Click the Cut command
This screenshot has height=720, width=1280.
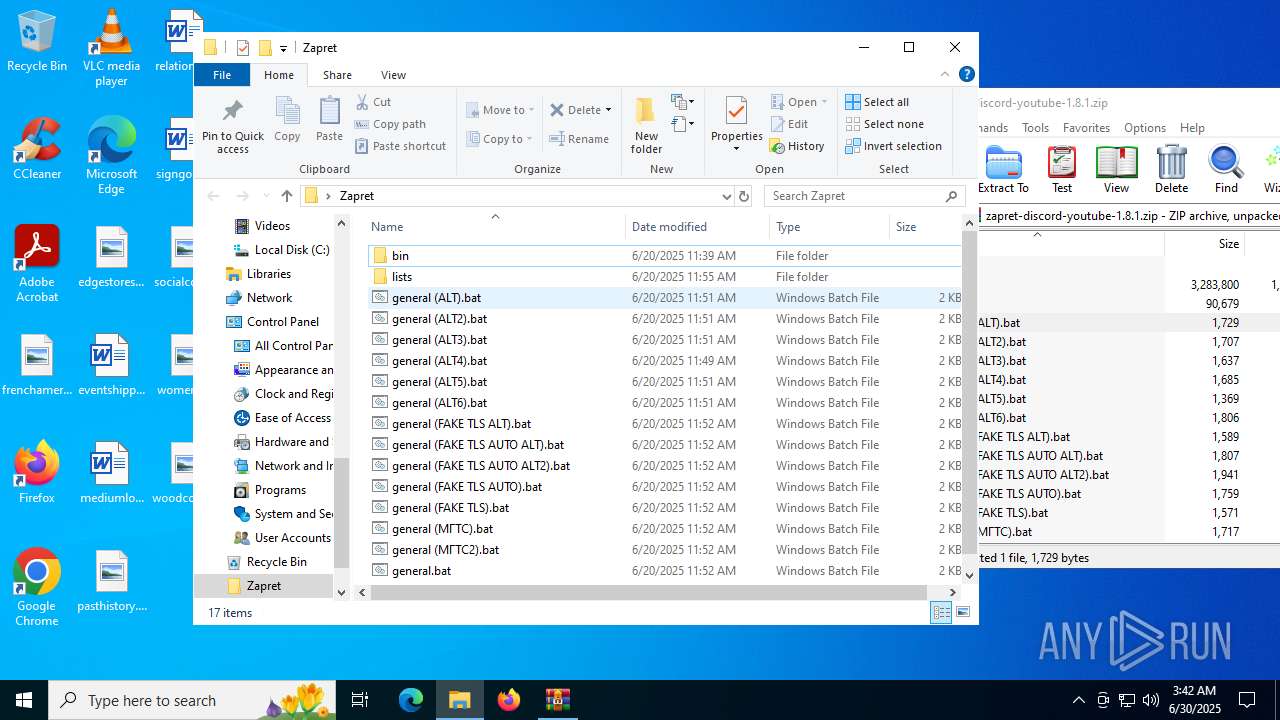click(x=374, y=102)
